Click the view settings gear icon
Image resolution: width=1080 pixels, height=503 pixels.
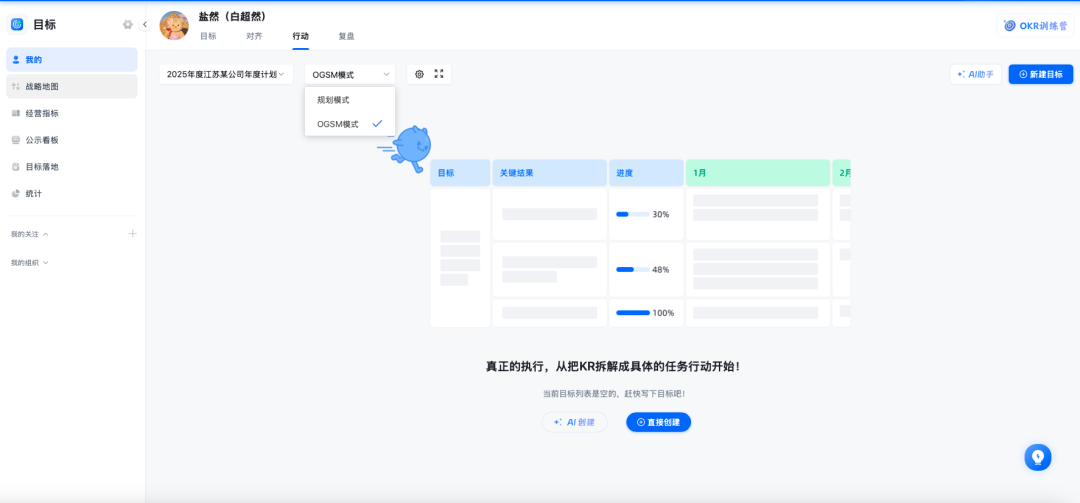click(419, 74)
